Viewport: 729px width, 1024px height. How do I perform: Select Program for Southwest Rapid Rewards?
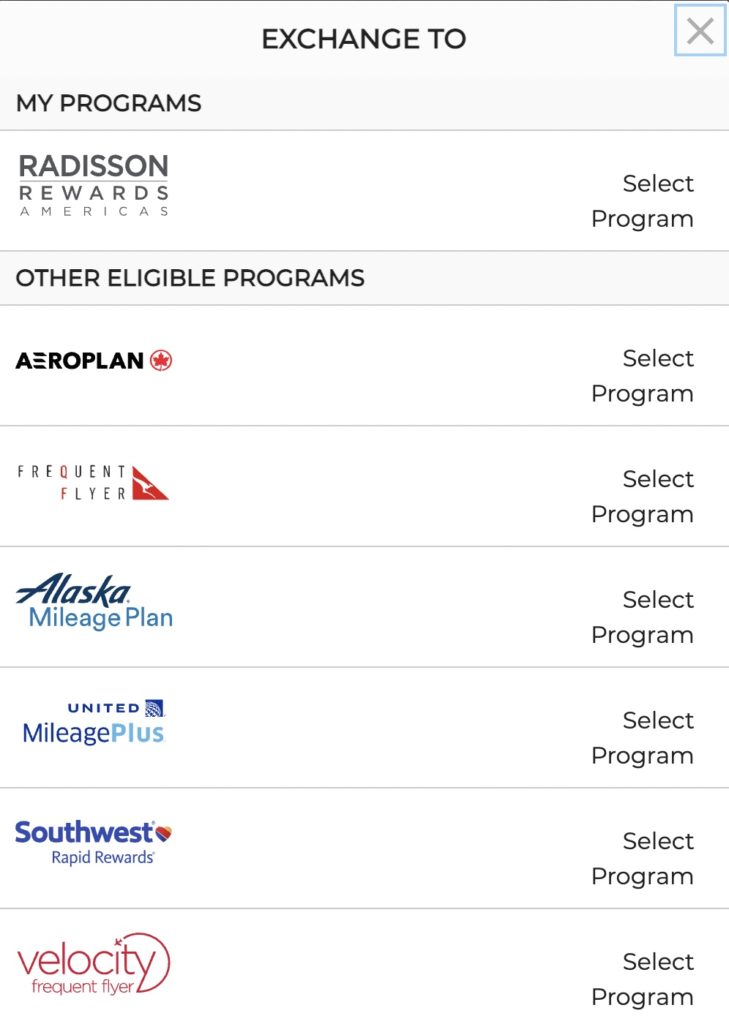coord(643,858)
